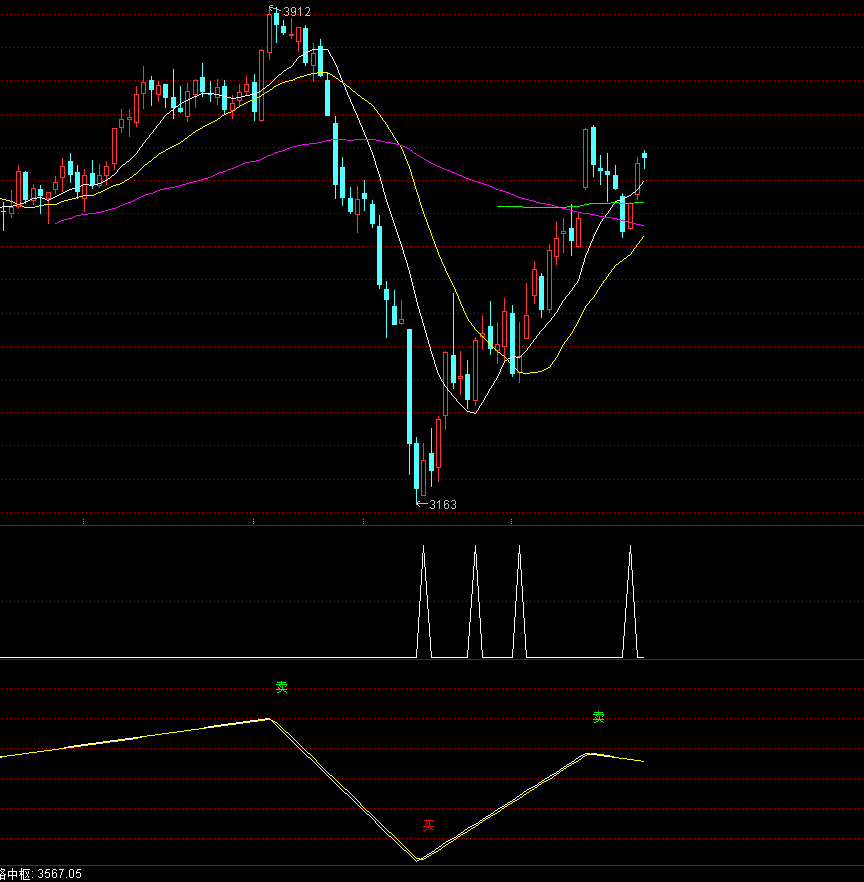Viewport: 864px width, 882px height.
Task: Select the short green horizontal line
Action: [530, 206]
